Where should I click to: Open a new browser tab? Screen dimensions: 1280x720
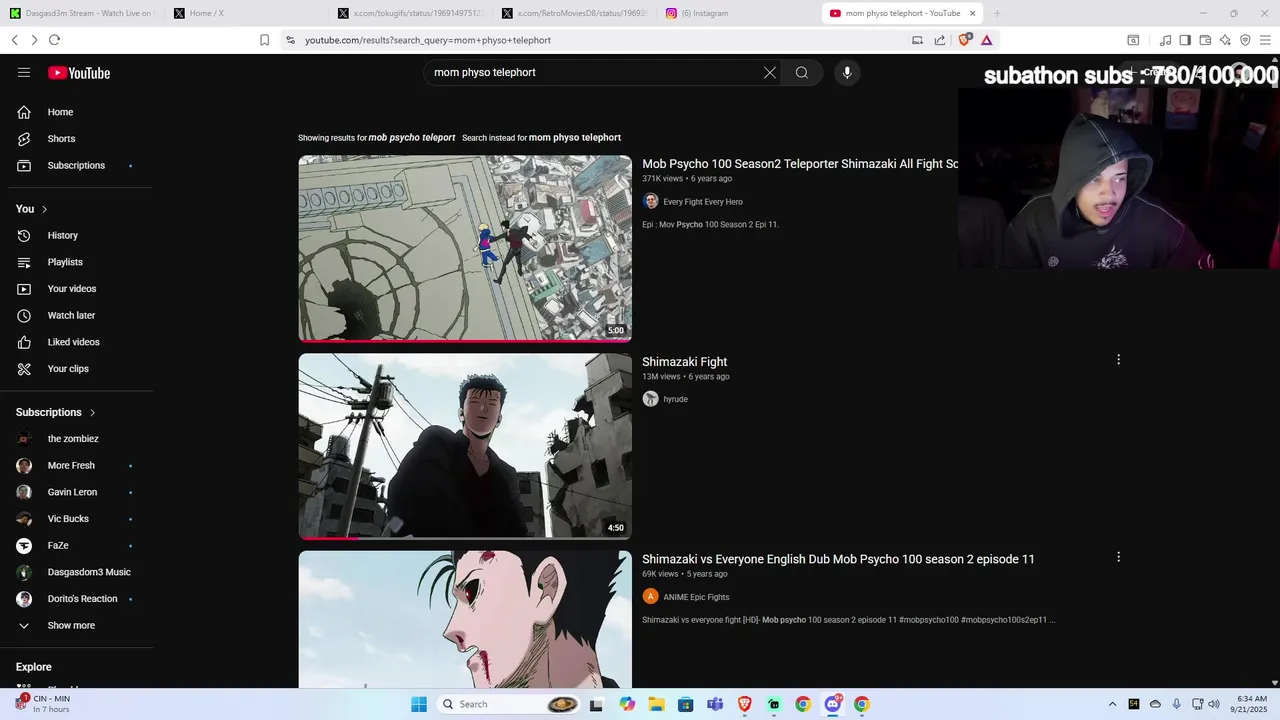pyautogui.click(x=997, y=13)
